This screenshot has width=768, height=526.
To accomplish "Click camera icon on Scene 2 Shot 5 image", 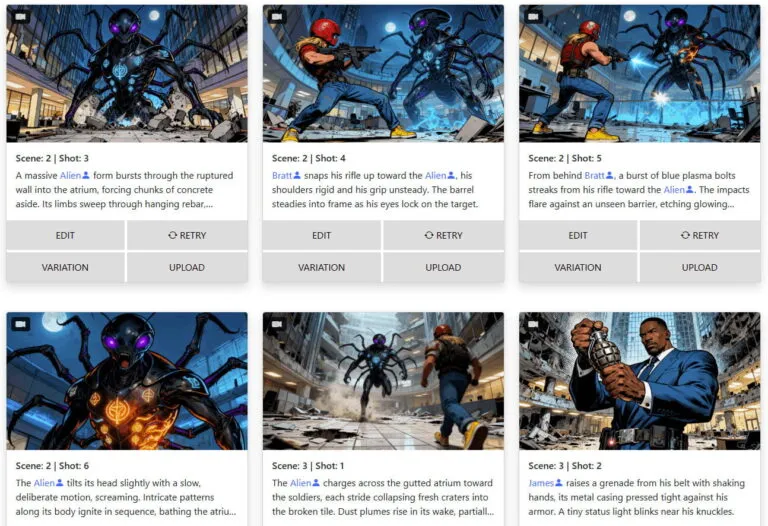I will click(533, 17).
